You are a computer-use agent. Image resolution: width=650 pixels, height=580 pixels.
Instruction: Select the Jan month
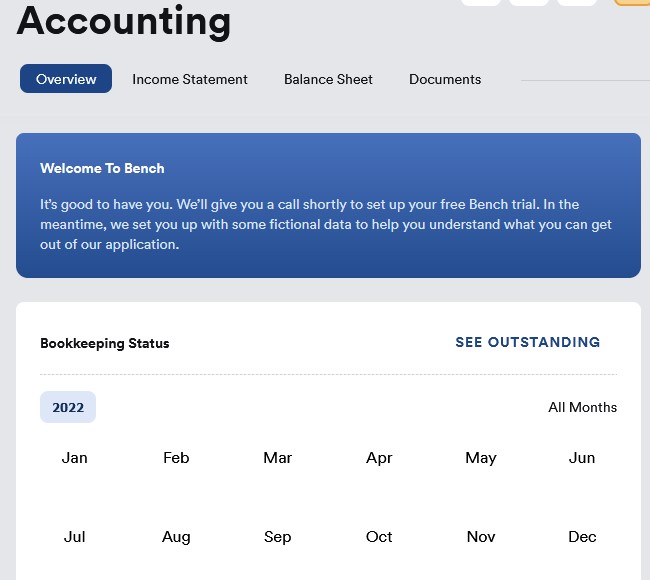pyautogui.click(x=75, y=458)
